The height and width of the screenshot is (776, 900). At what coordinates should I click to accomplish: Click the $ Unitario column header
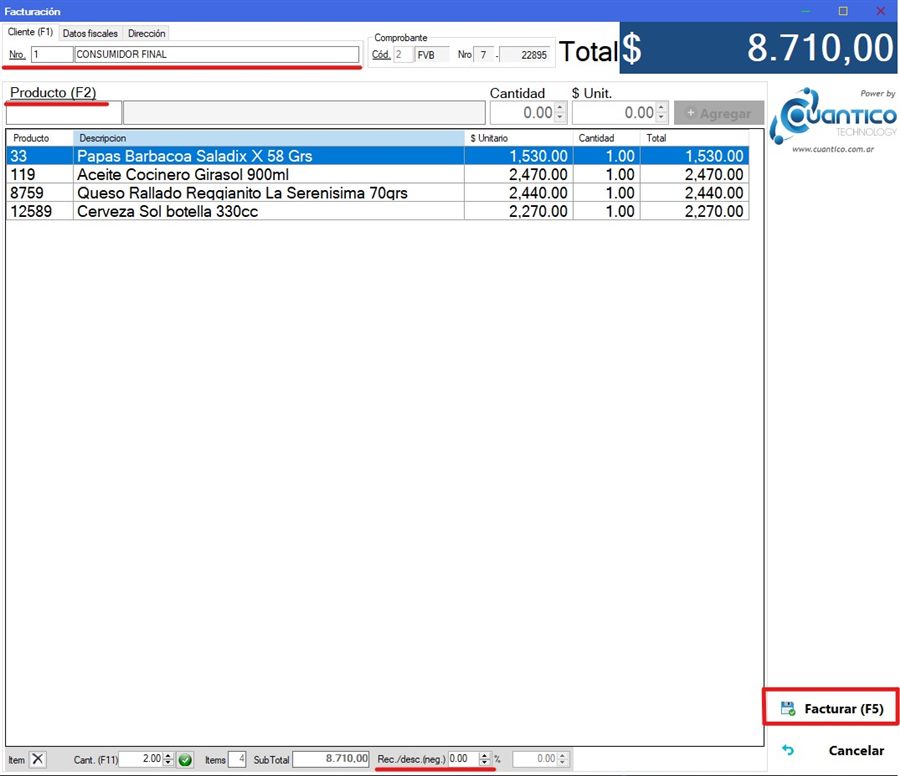click(518, 138)
